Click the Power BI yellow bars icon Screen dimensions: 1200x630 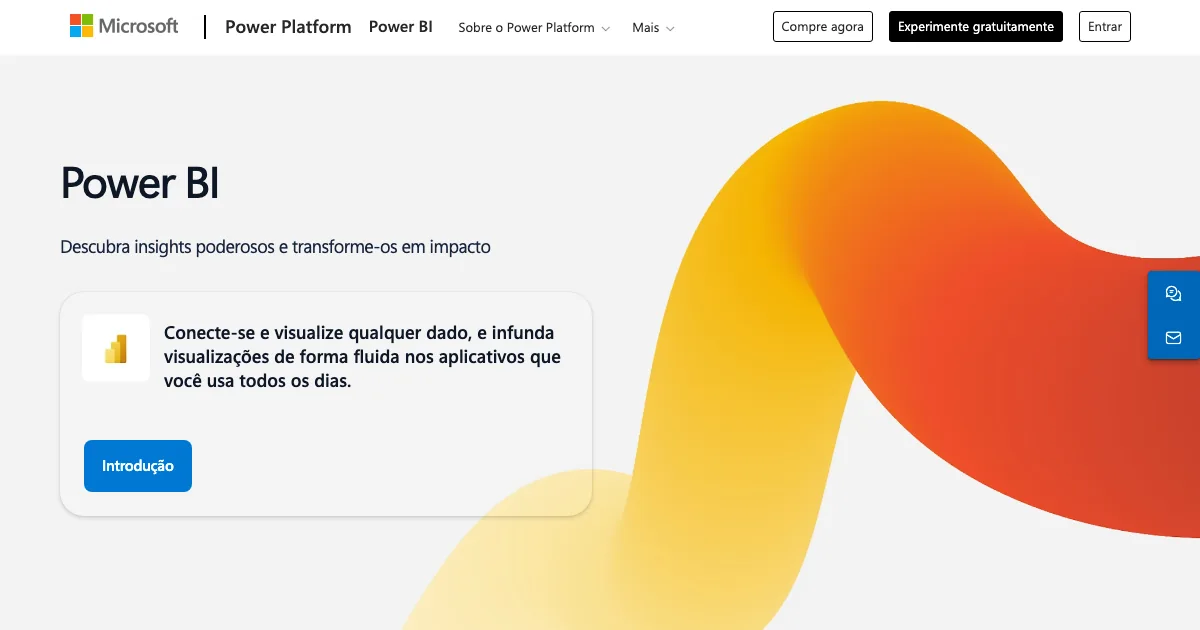[x=116, y=348]
